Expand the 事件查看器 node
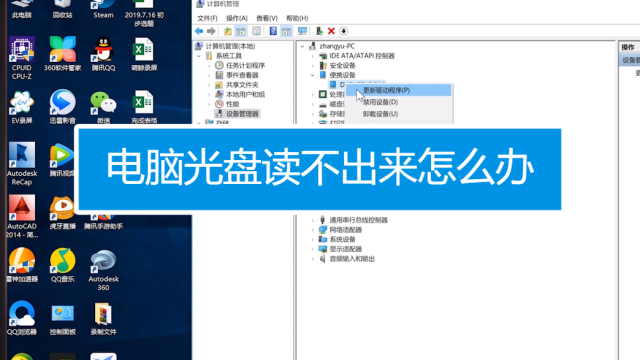The image size is (640, 360). [x=209, y=75]
